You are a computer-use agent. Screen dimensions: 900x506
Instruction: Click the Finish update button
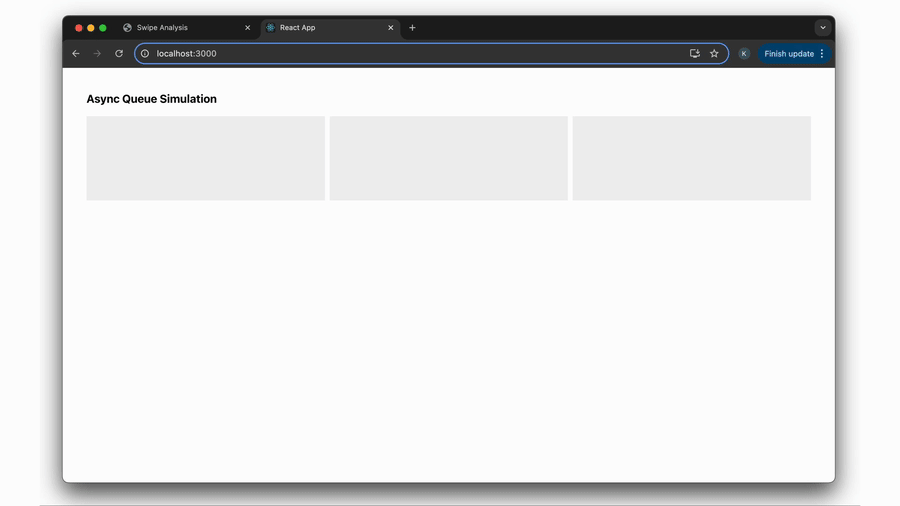(788, 54)
